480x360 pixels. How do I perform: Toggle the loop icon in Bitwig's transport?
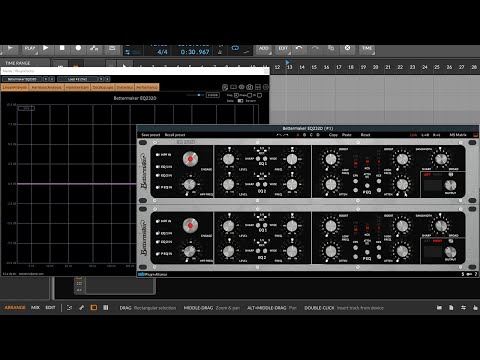pyautogui.click(x=235, y=48)
